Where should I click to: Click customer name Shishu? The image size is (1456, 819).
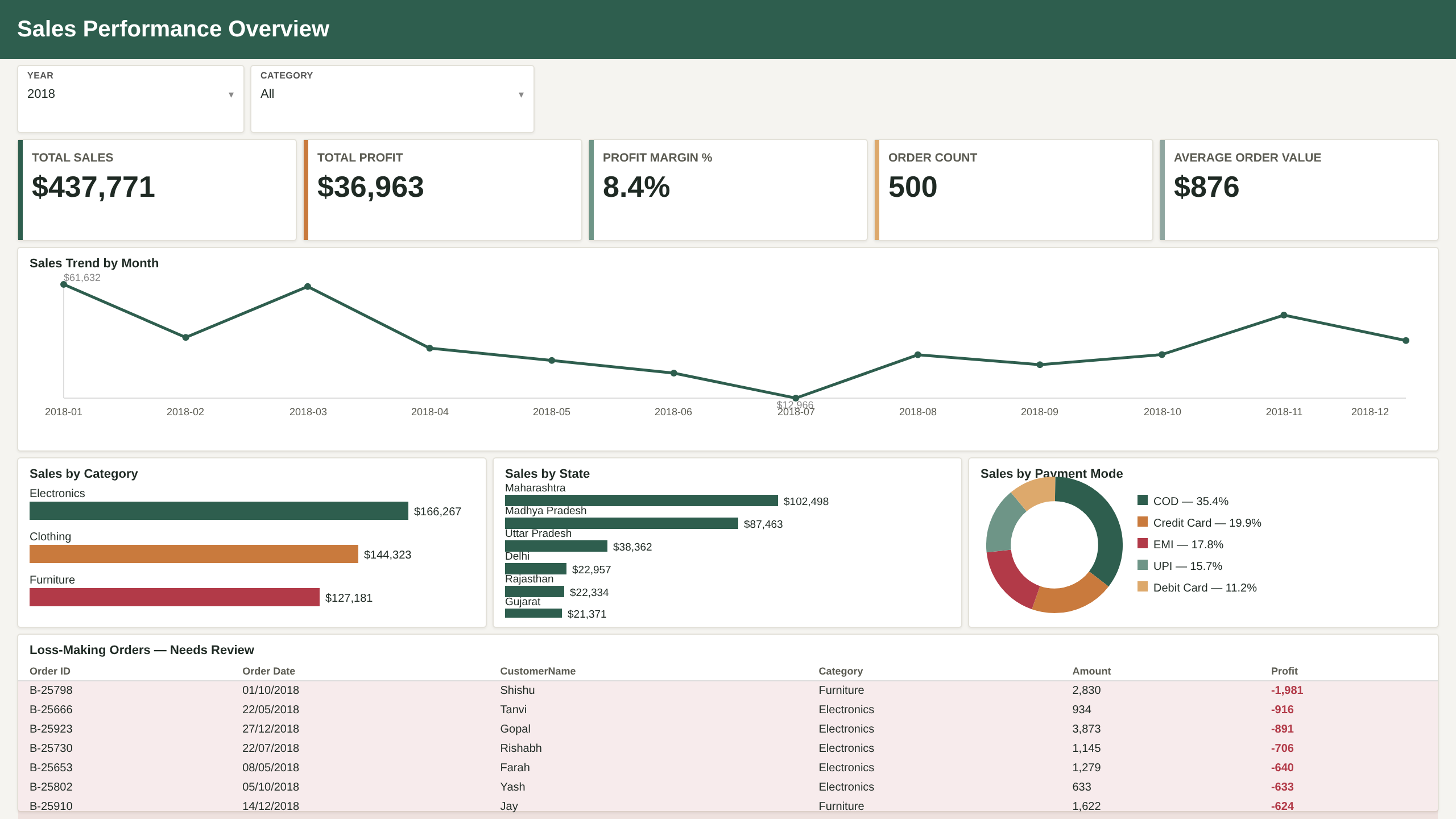(x=518, y=690)
